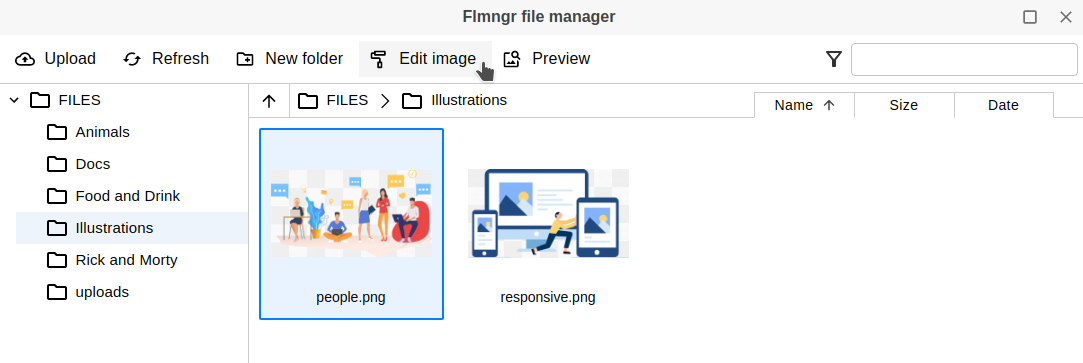Click the Animals folder icon
This screenshot has height=363, width=1083.
tap(57, 132)
